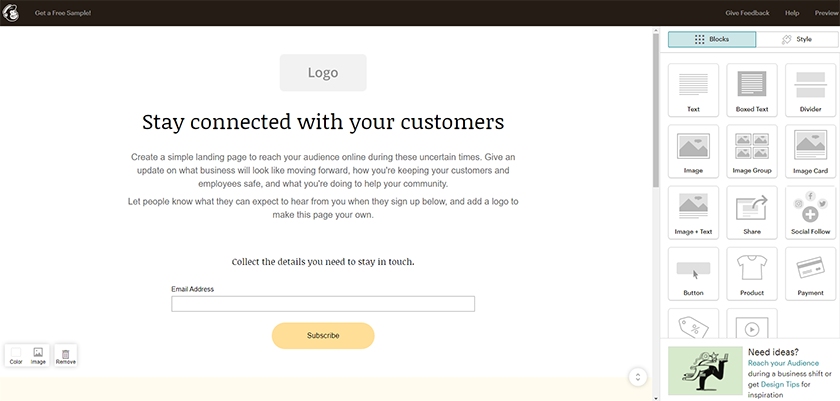Select the Boxed Text block
This screenshot has width=840, height=401.
752,90
